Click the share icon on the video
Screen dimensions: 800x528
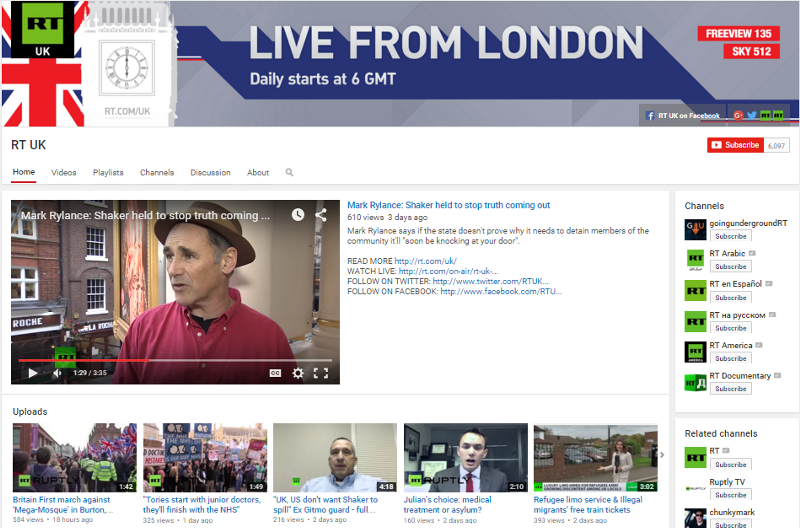click(321, 215)
